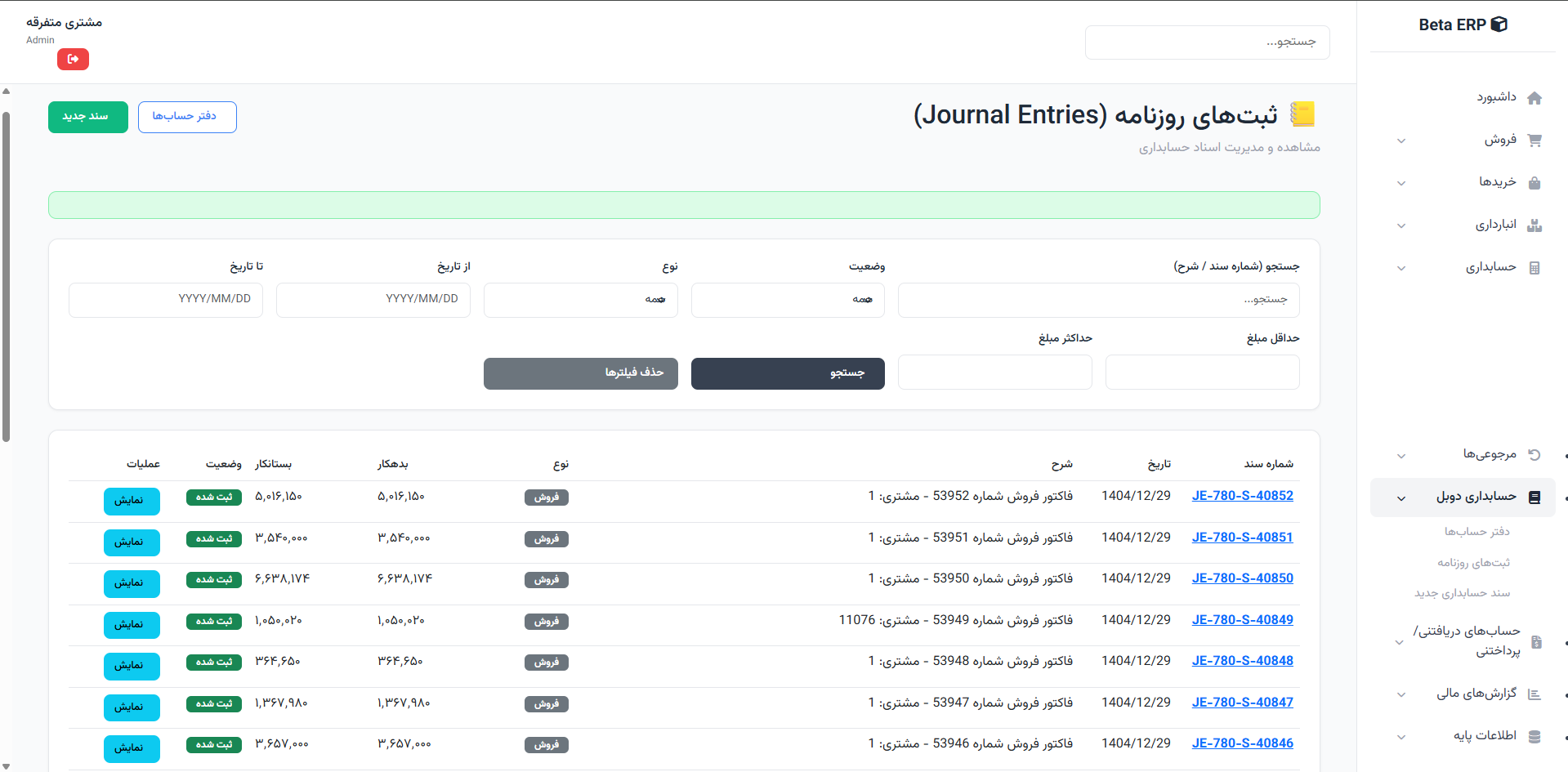Expand the انبارداری sidebar chevron
This screenshot has width=1568, height=772.
click(1401, 225)
